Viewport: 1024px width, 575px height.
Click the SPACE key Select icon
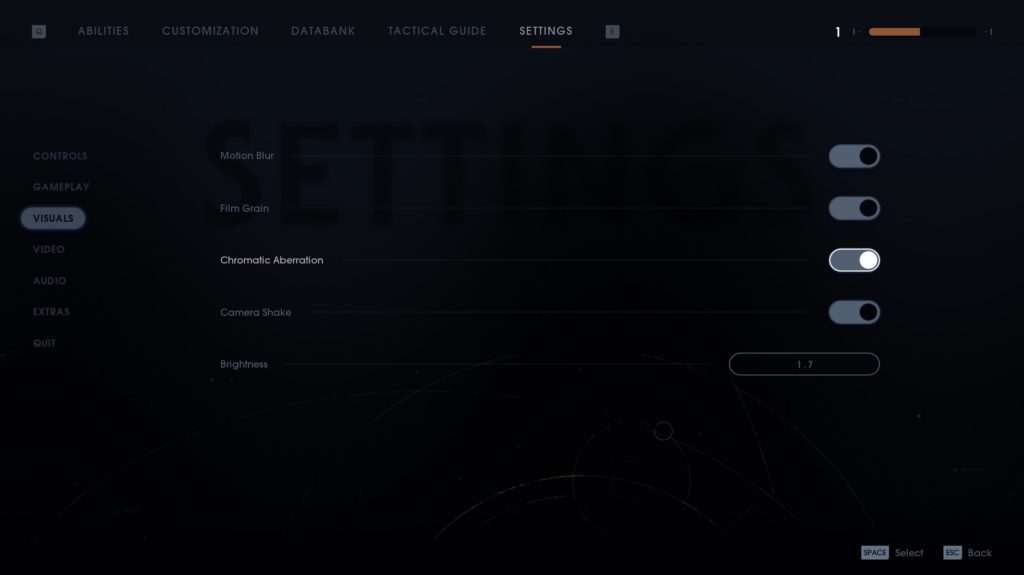pyautogui.click(x=874, y=553)
